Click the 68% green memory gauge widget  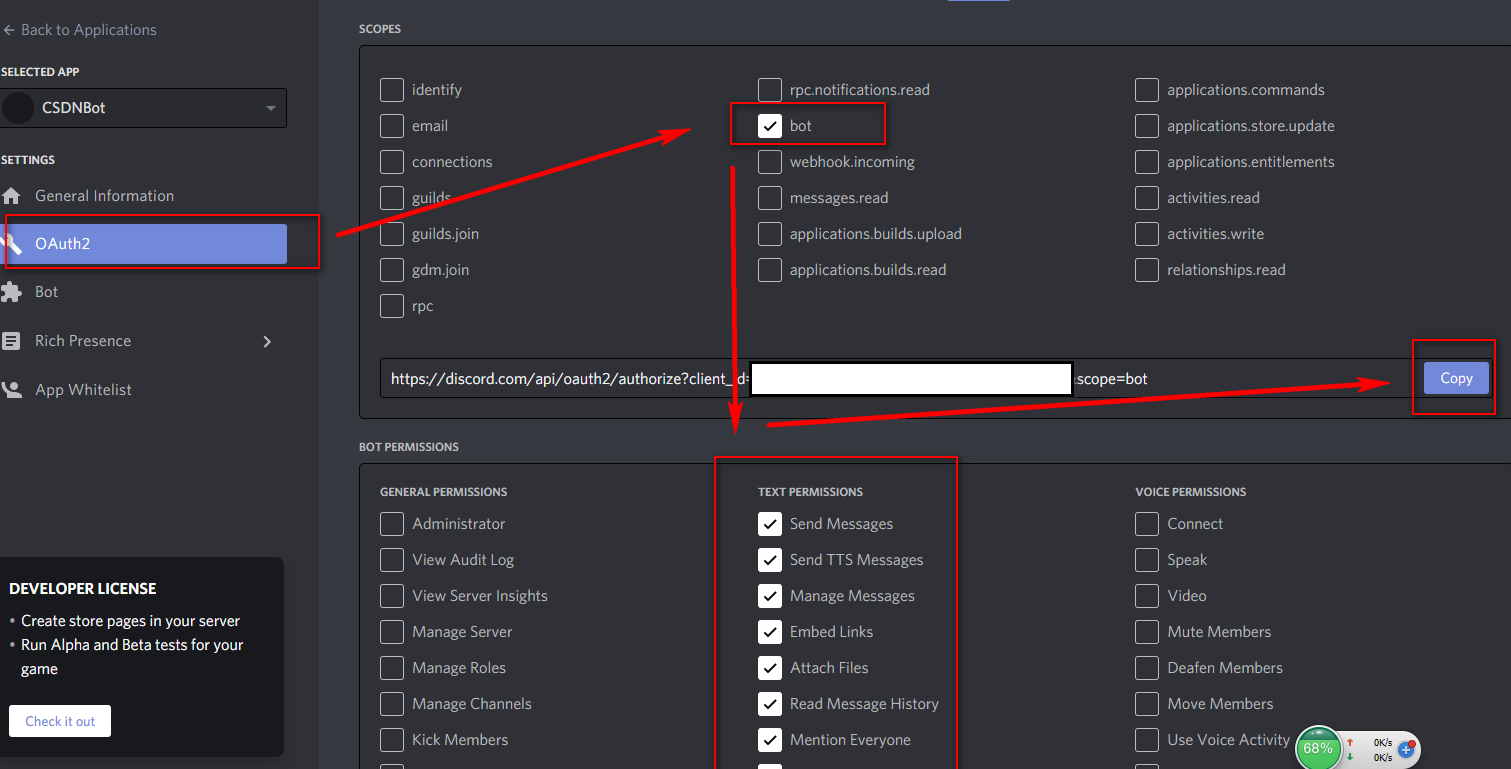tap(1318, 748)
